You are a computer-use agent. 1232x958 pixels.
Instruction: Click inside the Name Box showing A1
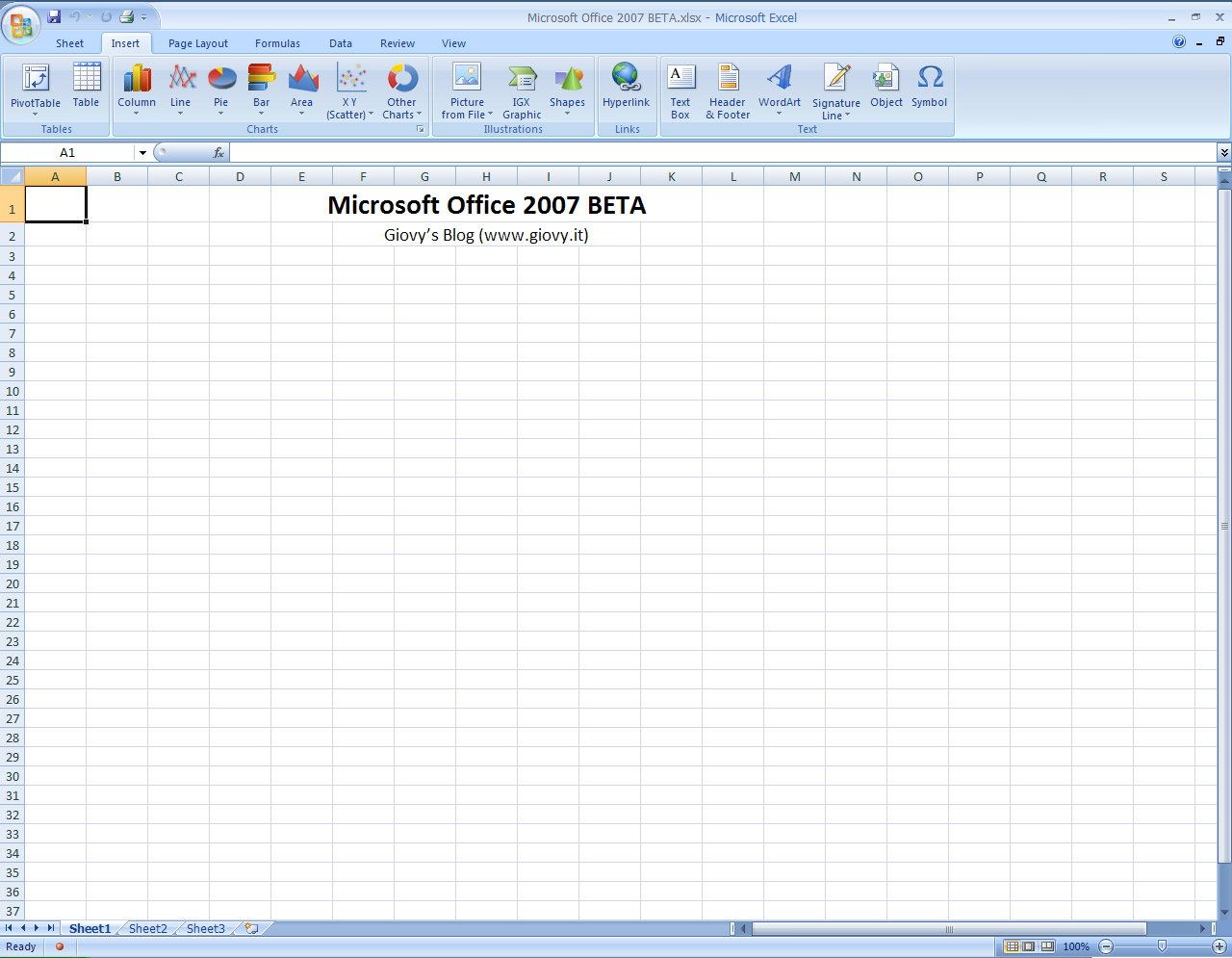[67, 153]
